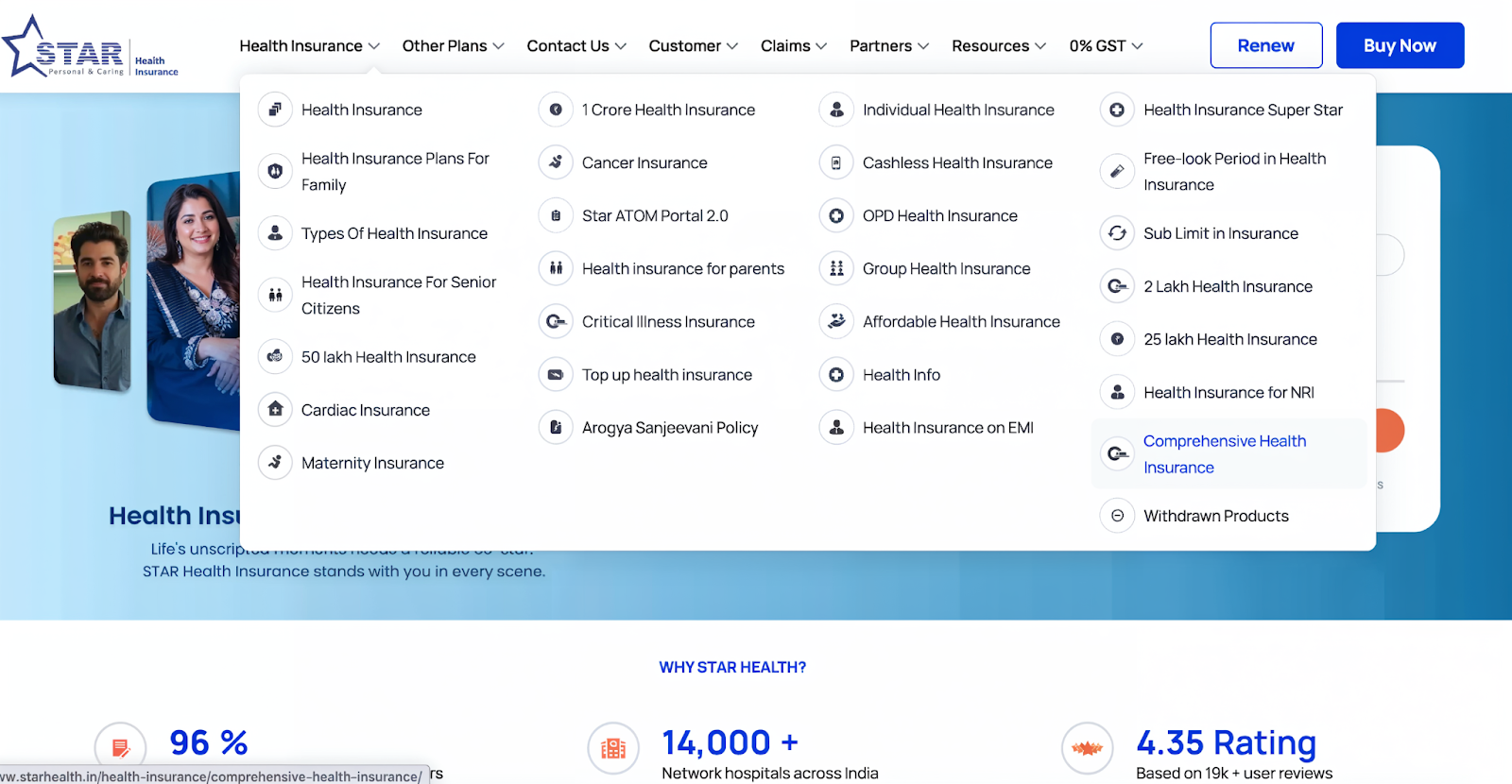
Task: Expand the Health Insurance navigation dropdown
Action: click(310, 45)
